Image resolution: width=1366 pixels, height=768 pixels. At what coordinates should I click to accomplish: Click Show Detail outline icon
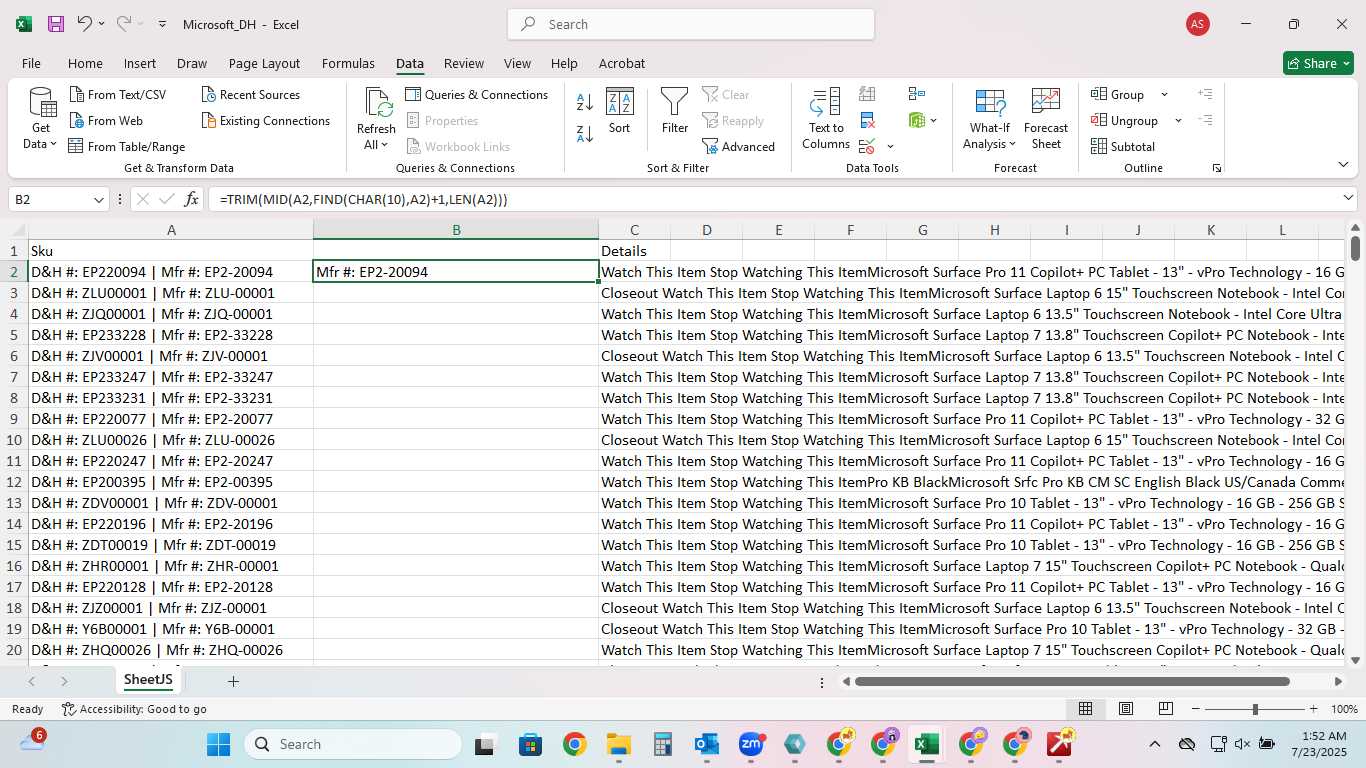(1205, 94)
